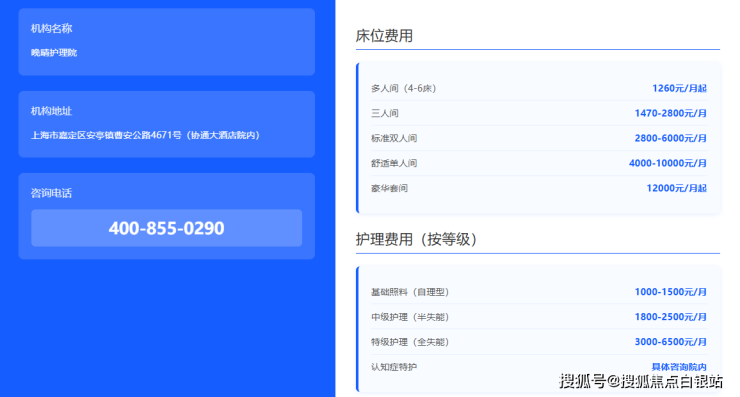Select the 1260元/月起 price
The height and width of the screenshot is (397, 740).
[x=679, y=88]
